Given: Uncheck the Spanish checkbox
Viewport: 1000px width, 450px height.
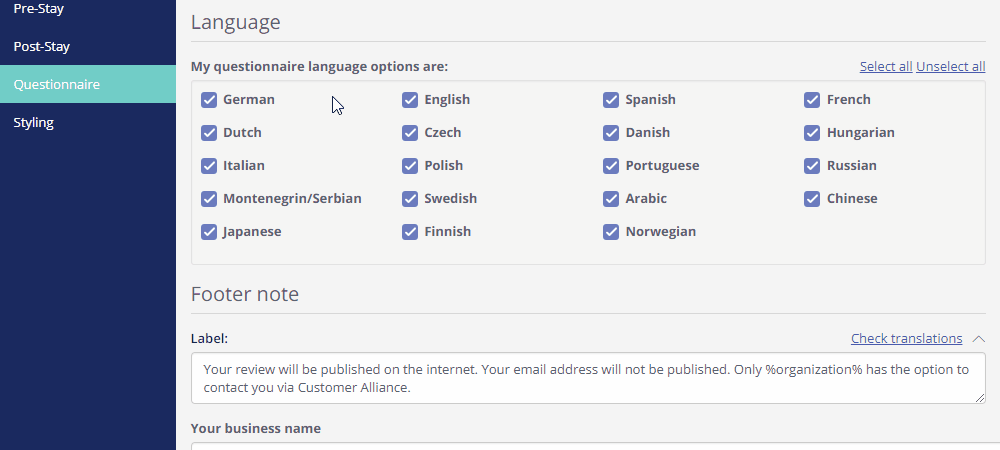Looking at the screenshot, I should 611,99.
